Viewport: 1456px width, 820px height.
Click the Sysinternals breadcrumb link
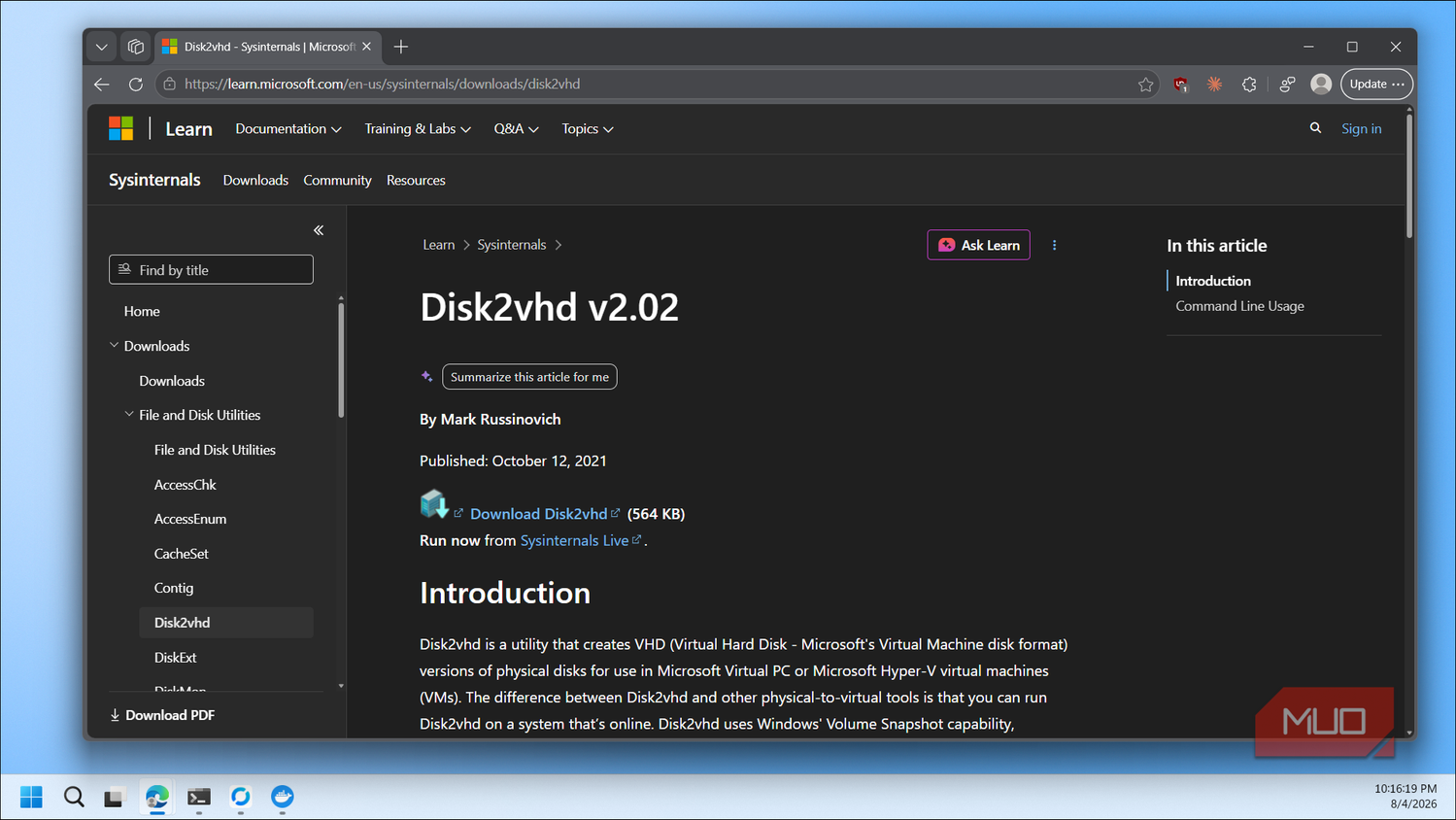pyautogui.click(x=512, y=245)
